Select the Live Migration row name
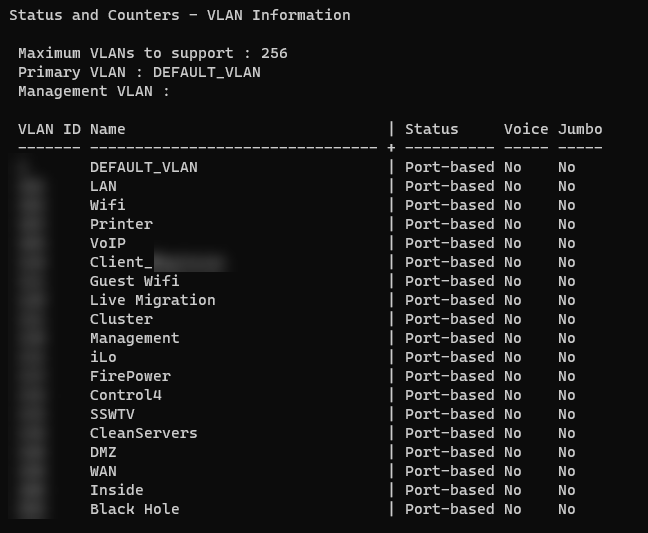 (x=152, y=300)
